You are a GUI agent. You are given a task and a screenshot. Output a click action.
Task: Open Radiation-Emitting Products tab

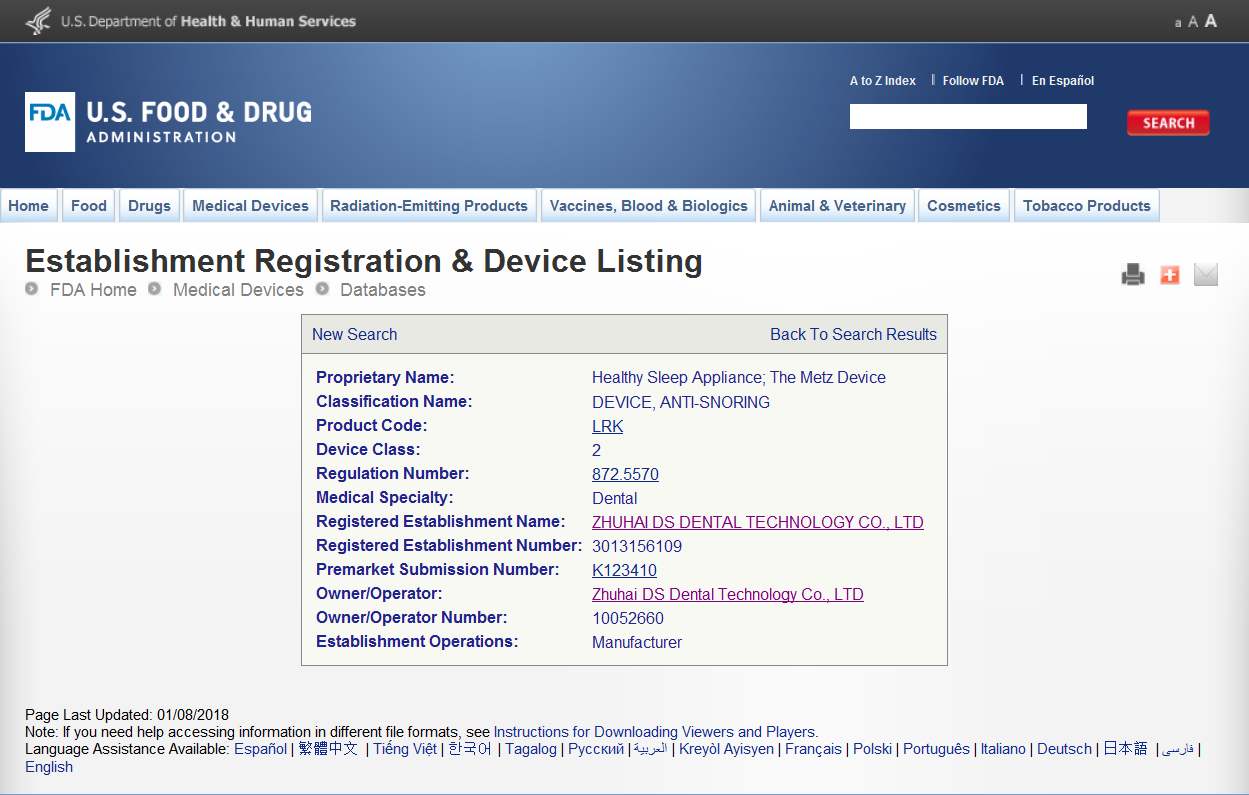[429, 206]
